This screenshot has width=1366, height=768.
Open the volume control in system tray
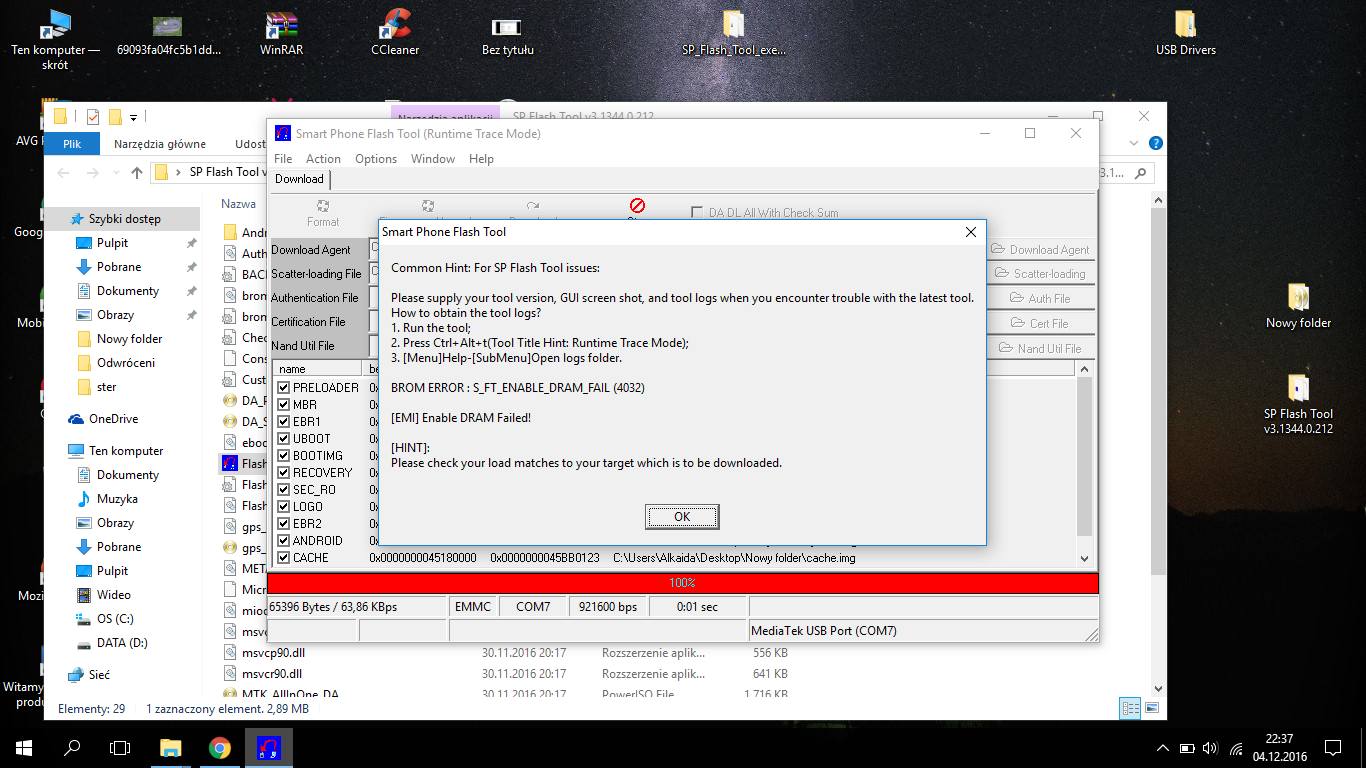(x=1211, y=748)
